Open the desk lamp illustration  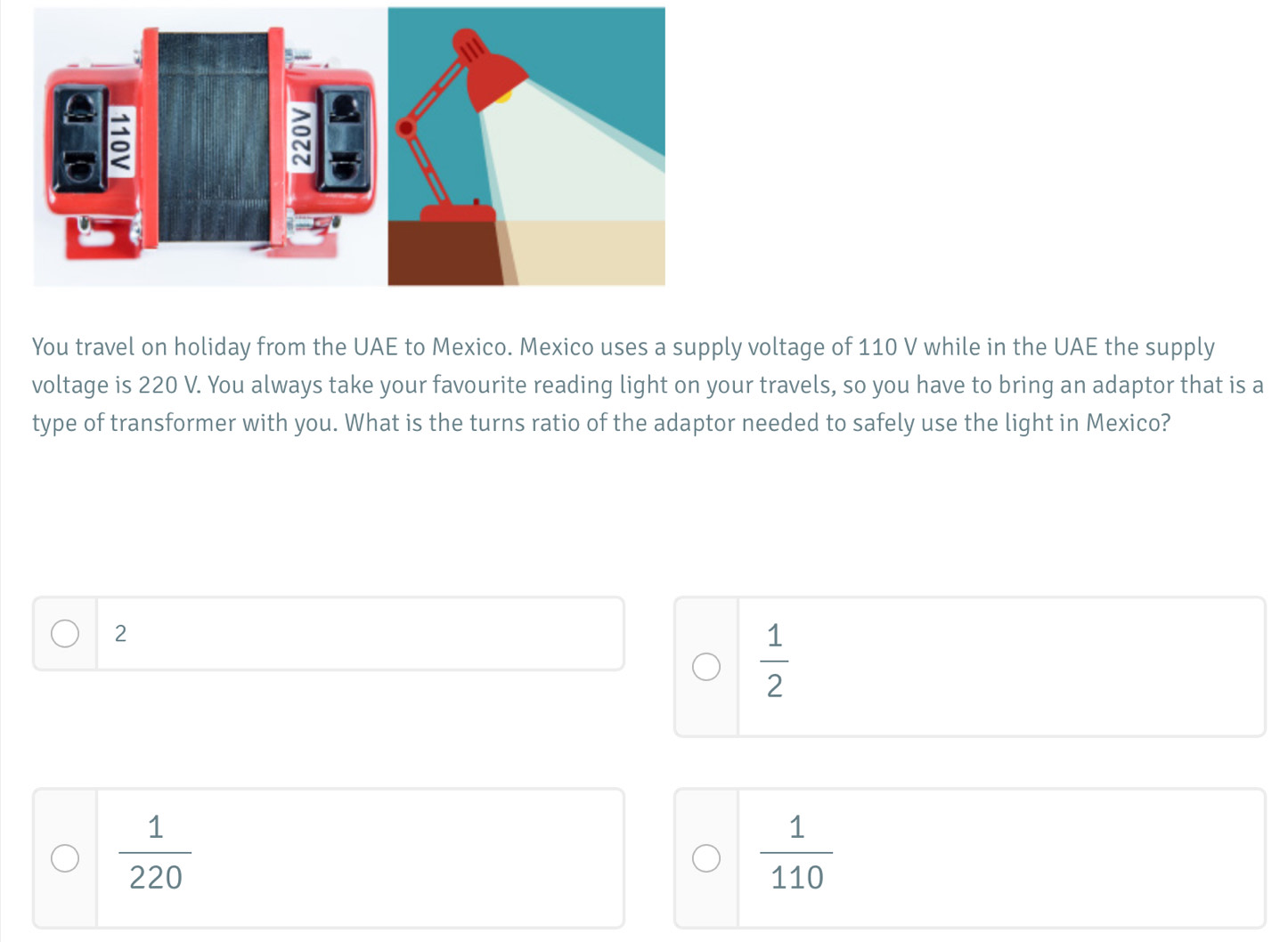point(526,147)
